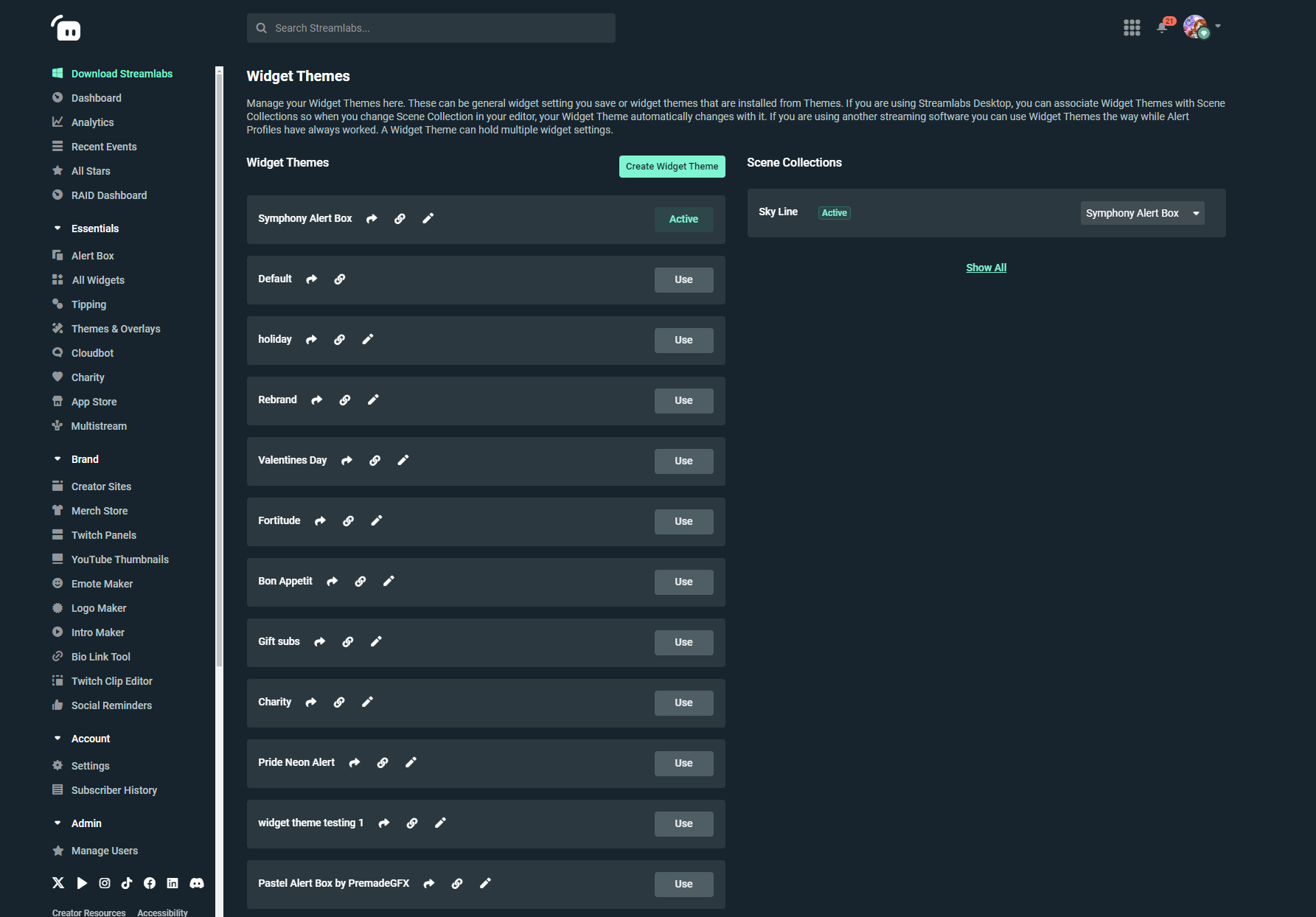The image size is (1316, 917).
Task: Open the notifications bell
Action: point(1162,28)
